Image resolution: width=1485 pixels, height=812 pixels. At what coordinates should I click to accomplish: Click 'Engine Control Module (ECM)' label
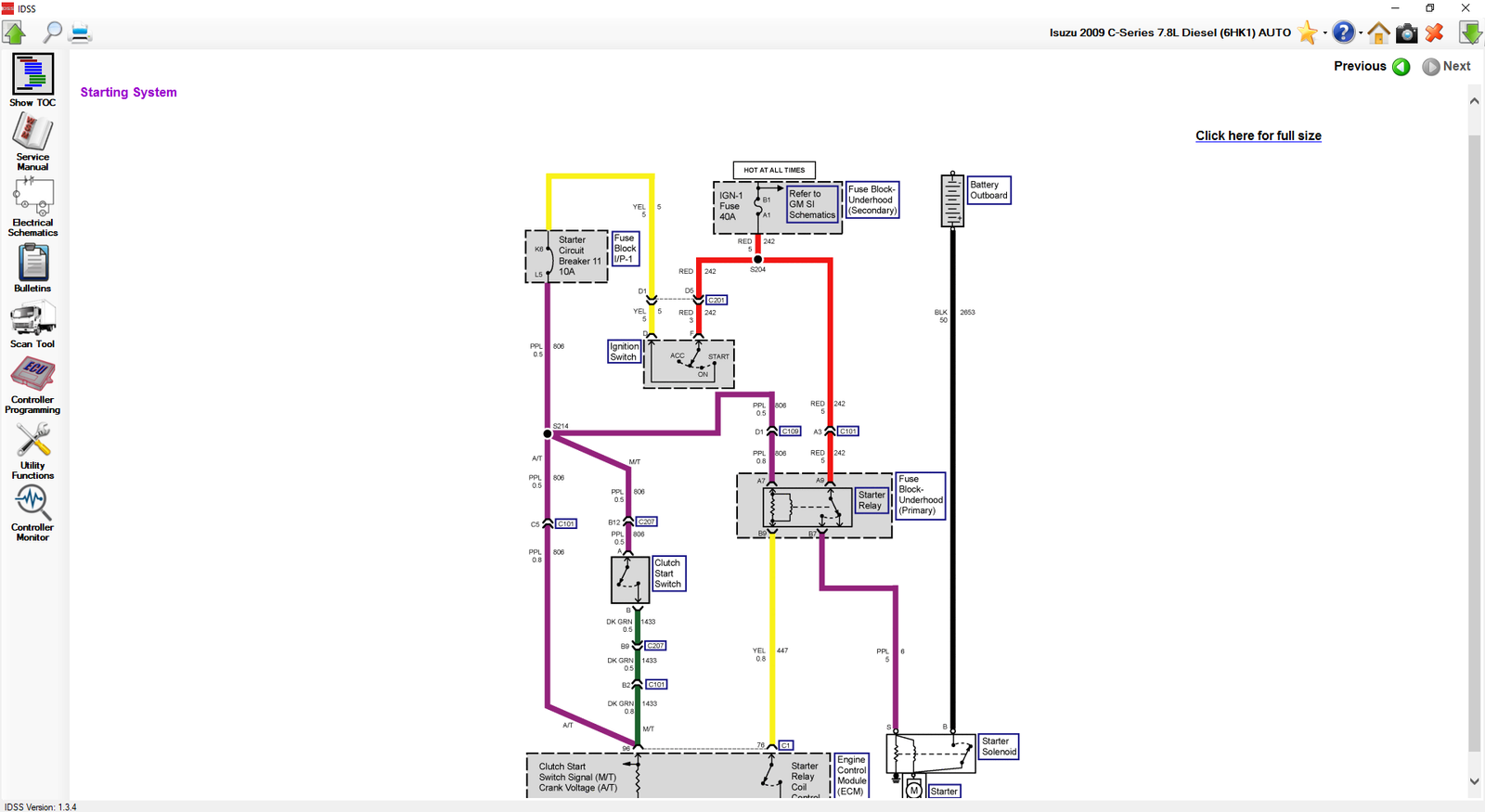(852, 776)
